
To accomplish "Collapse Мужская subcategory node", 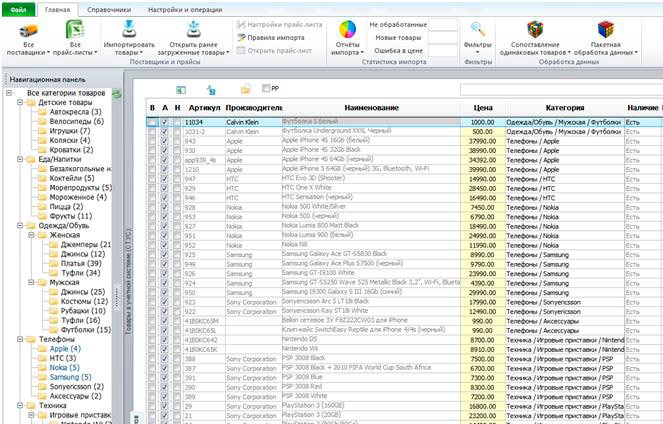I will tap(31, 282).
